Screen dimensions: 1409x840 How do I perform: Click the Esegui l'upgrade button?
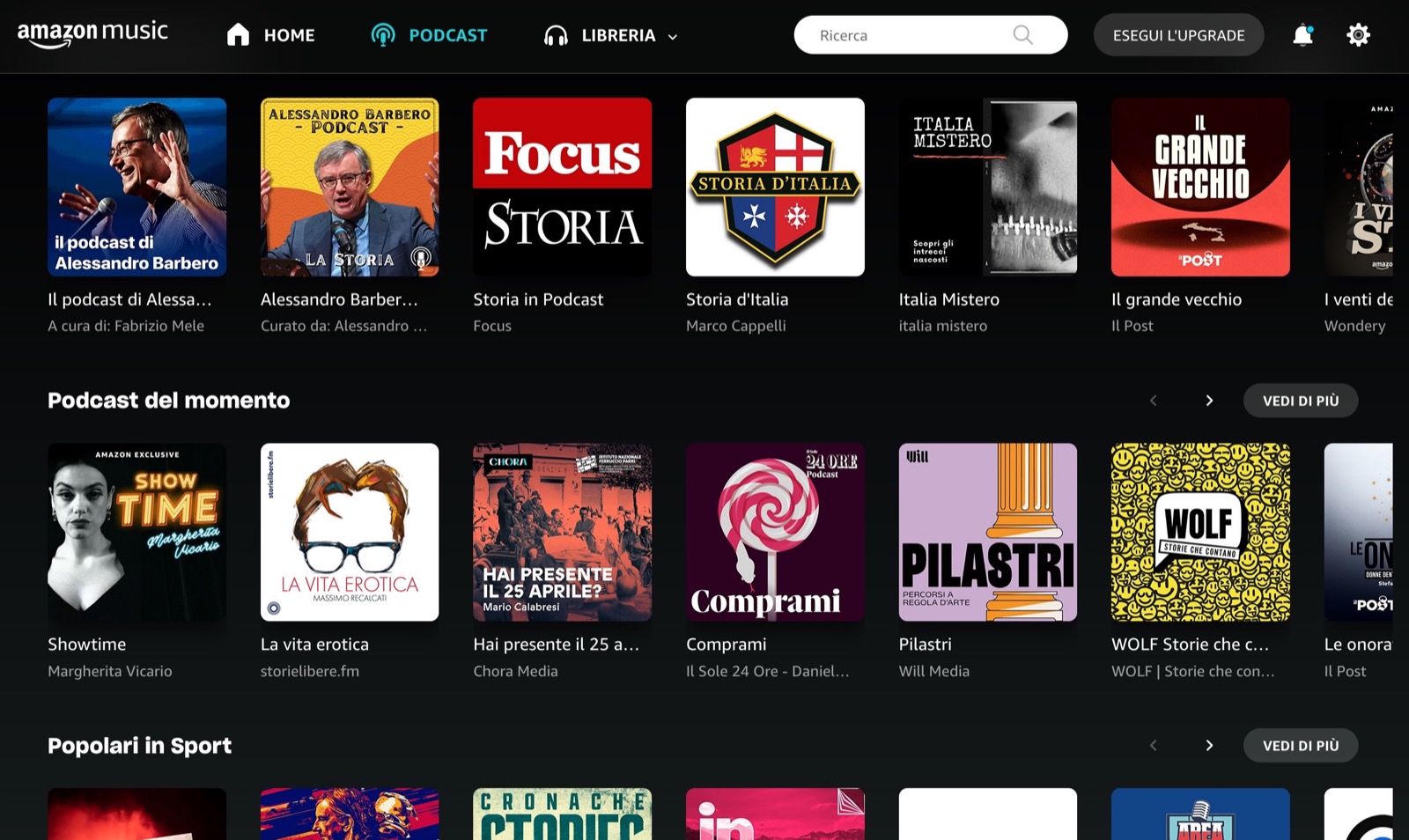coord(1178,35)
